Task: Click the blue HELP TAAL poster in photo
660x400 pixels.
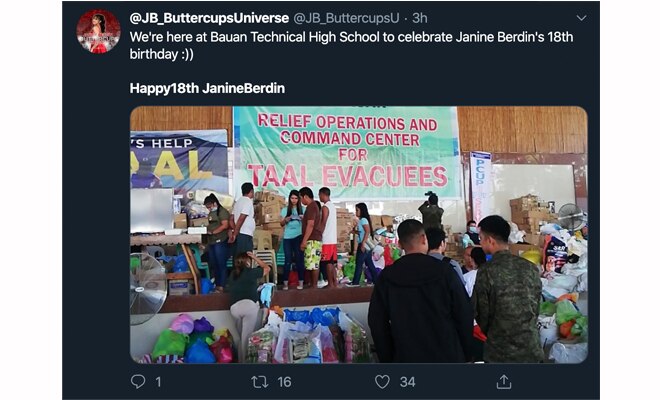Action: pos(179,160)
